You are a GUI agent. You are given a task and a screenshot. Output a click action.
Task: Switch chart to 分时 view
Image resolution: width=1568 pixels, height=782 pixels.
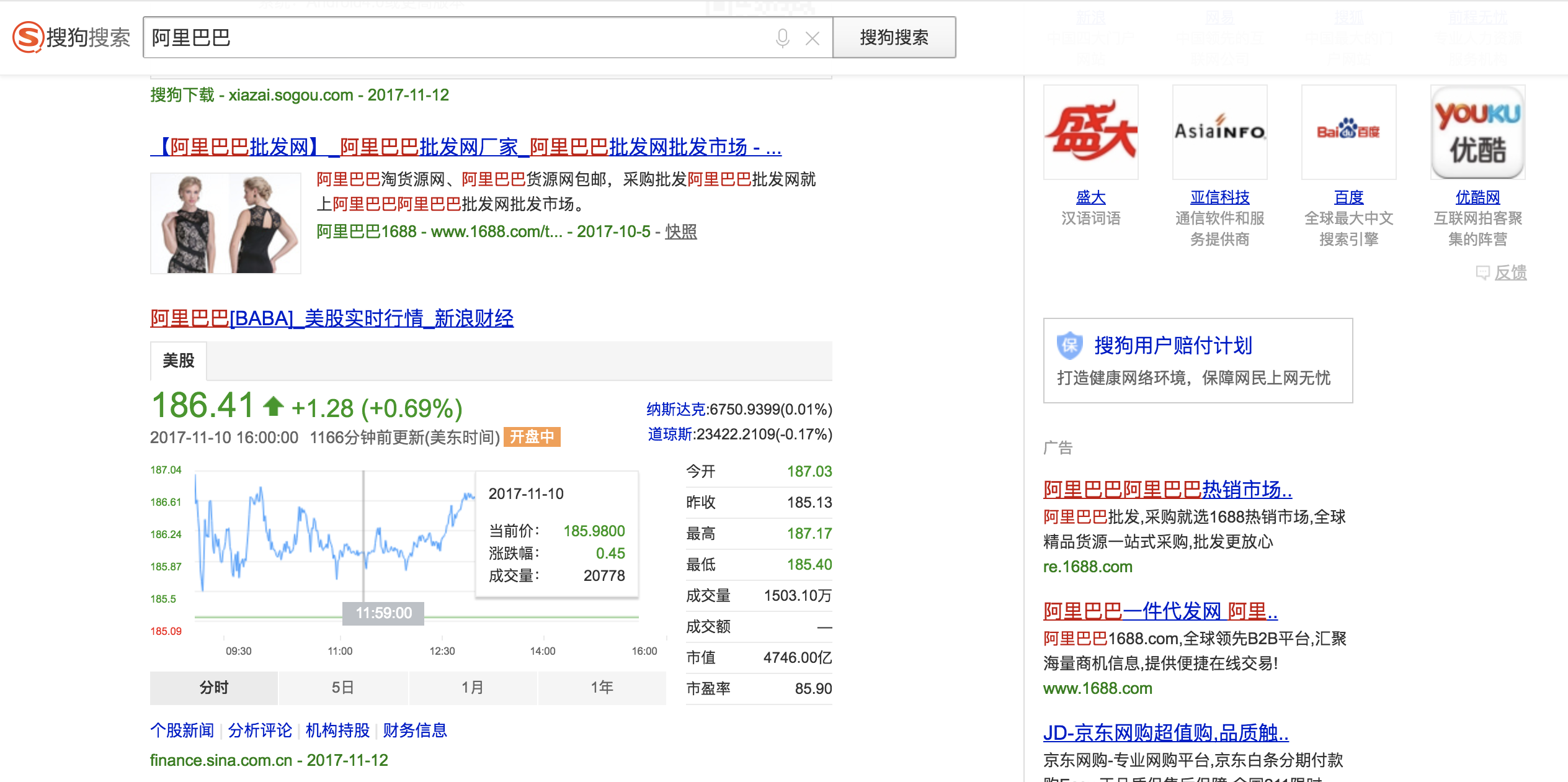point(214,688)
